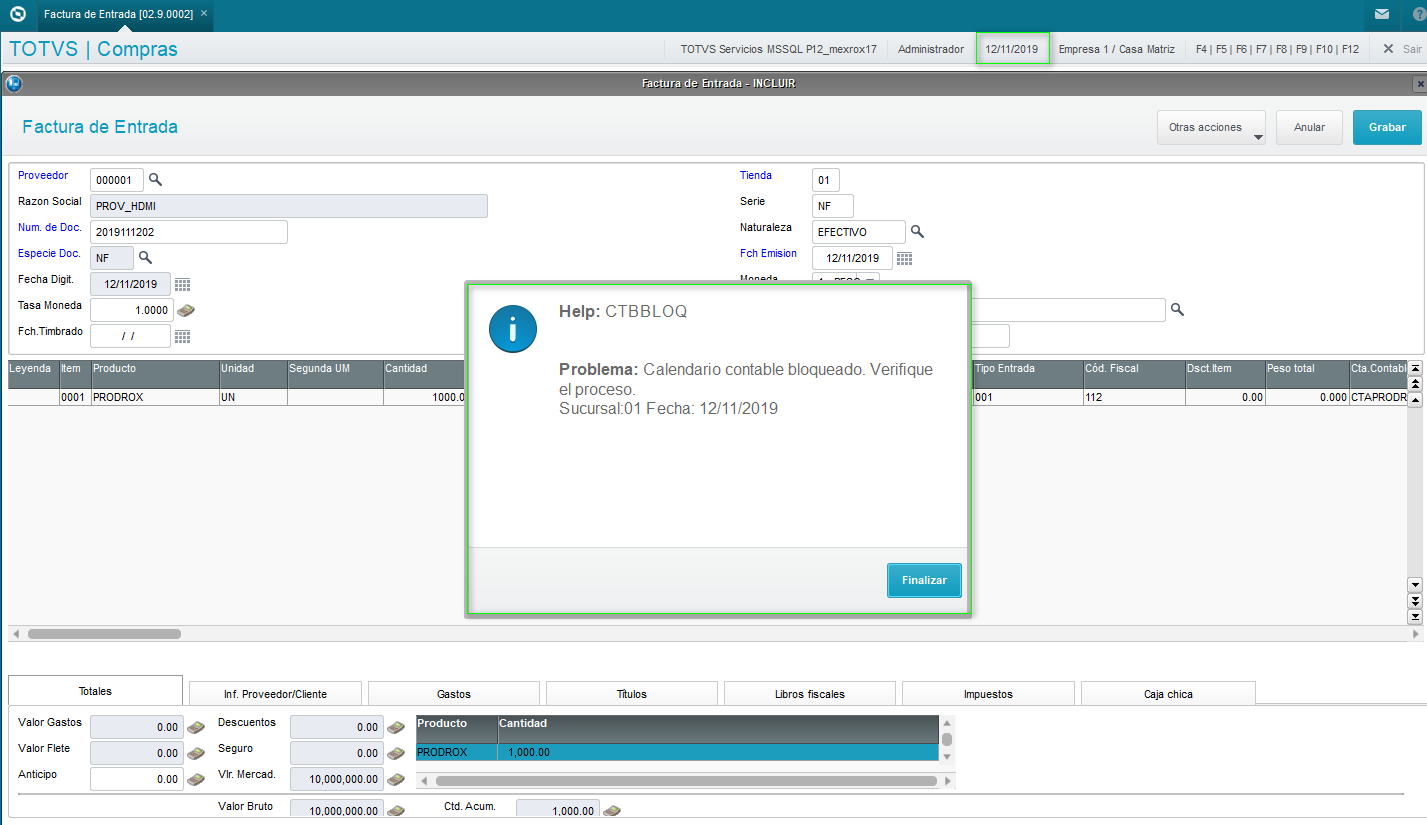The image size is (1427, 825).
Task: Open calculator icon for Valor Flete
Action: pyautogui.click(x=197, y=753)
